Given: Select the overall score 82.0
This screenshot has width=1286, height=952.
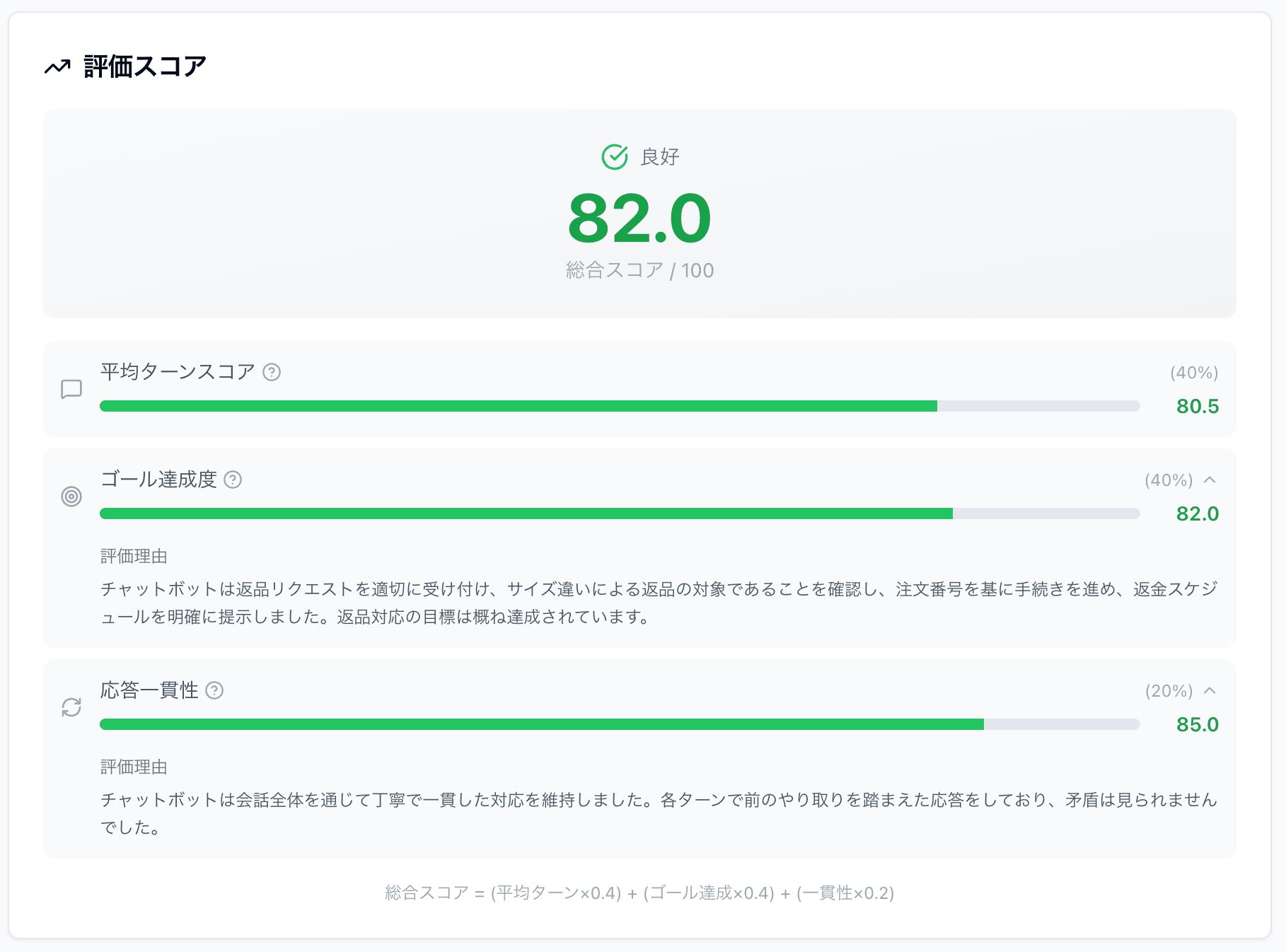Looking at the screenshot, I should pos(639,221).
